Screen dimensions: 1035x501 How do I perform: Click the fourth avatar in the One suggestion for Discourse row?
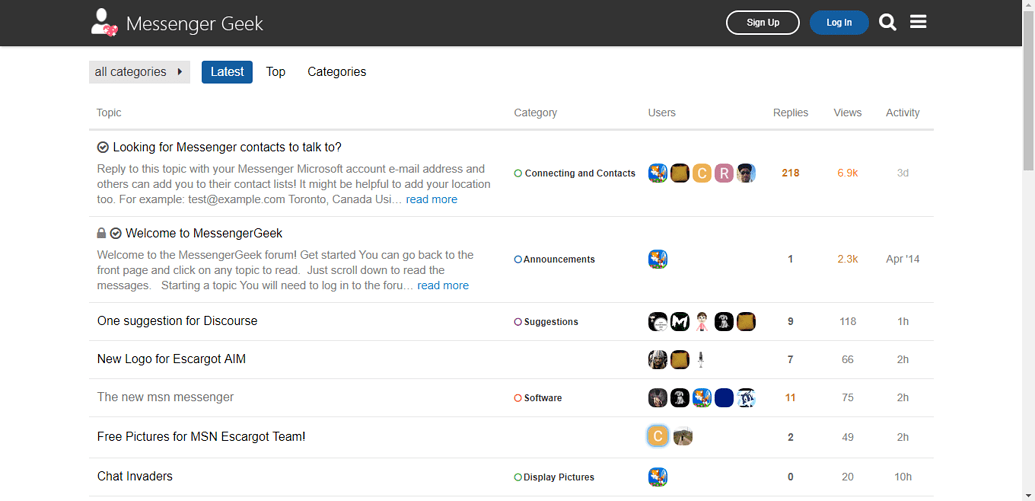coord(724,322)
